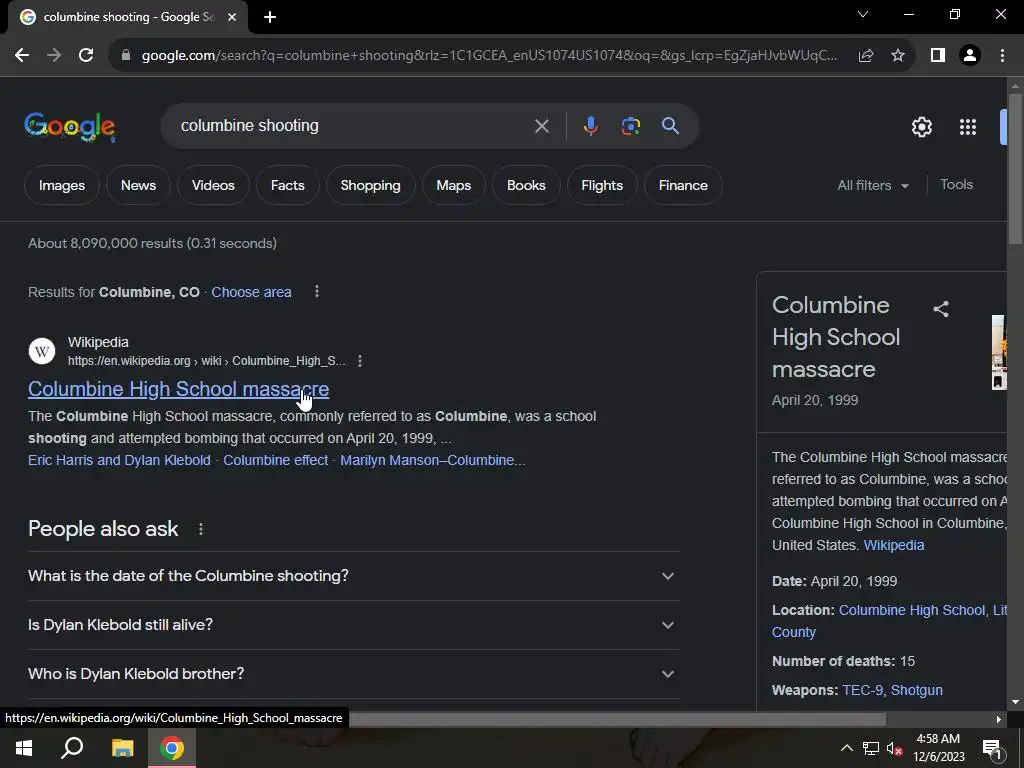Screen dimensions: 1024x768
Task: Open the Windows Start menu
Action: (x=24, y=748)
